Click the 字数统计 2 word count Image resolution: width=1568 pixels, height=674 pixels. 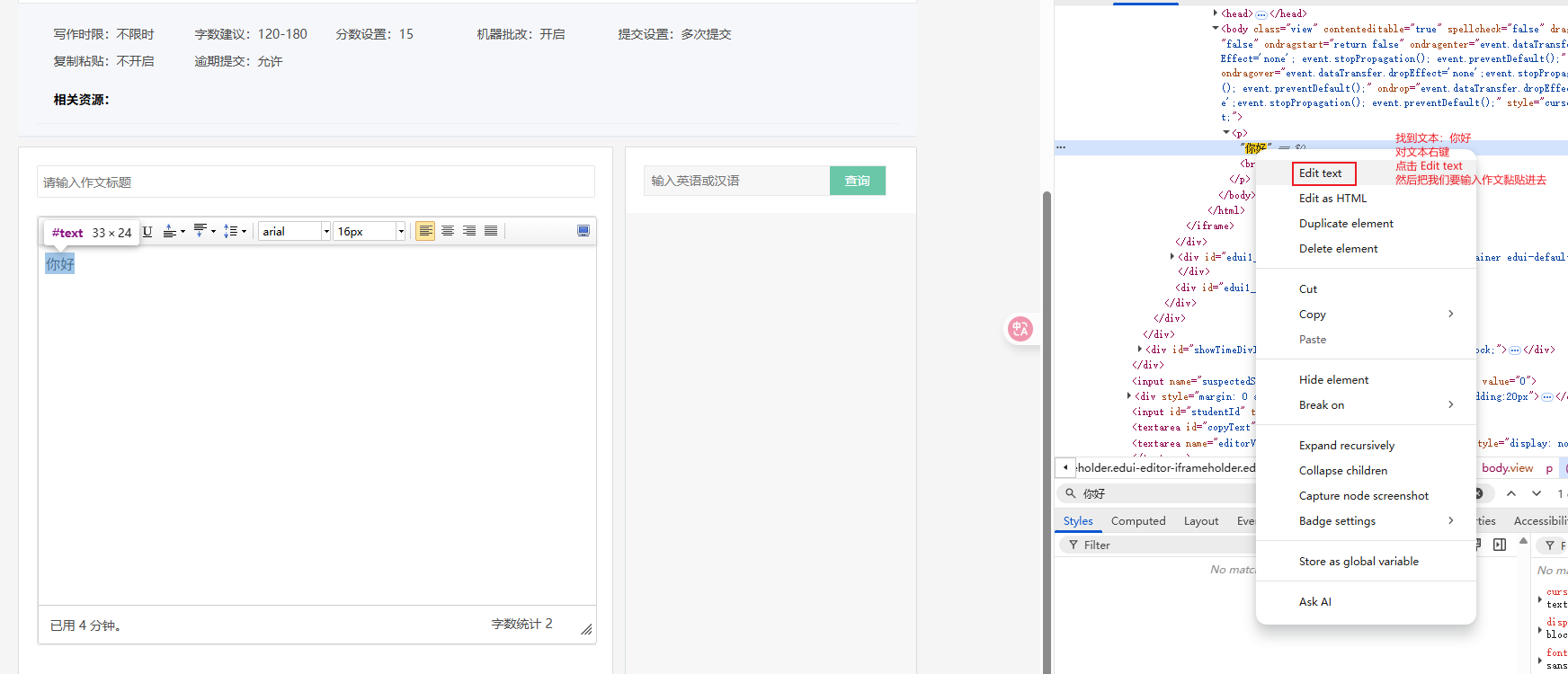(521, 624)
